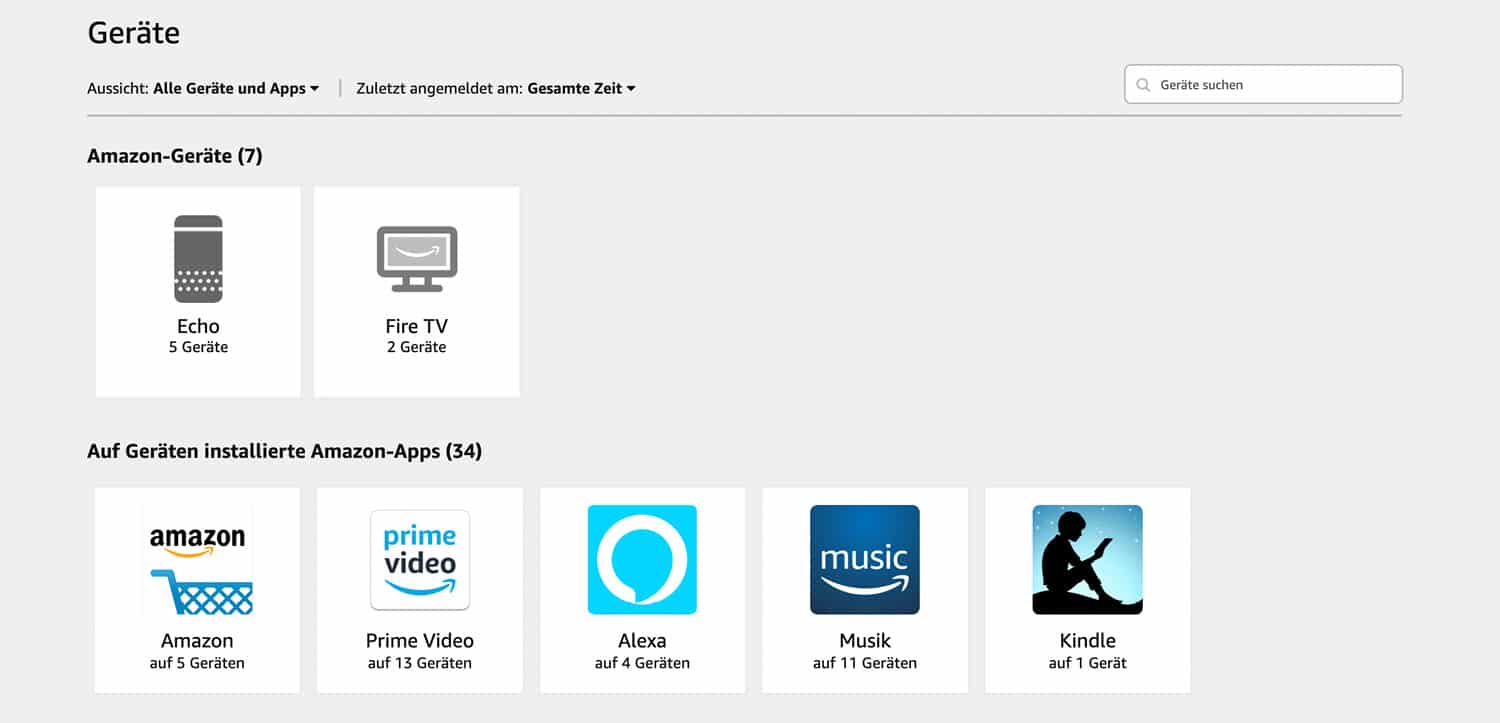Select the Prime Video app icon
This screenshot has width=1500, height=723.
pyautogui.click(x=420, y=560)
